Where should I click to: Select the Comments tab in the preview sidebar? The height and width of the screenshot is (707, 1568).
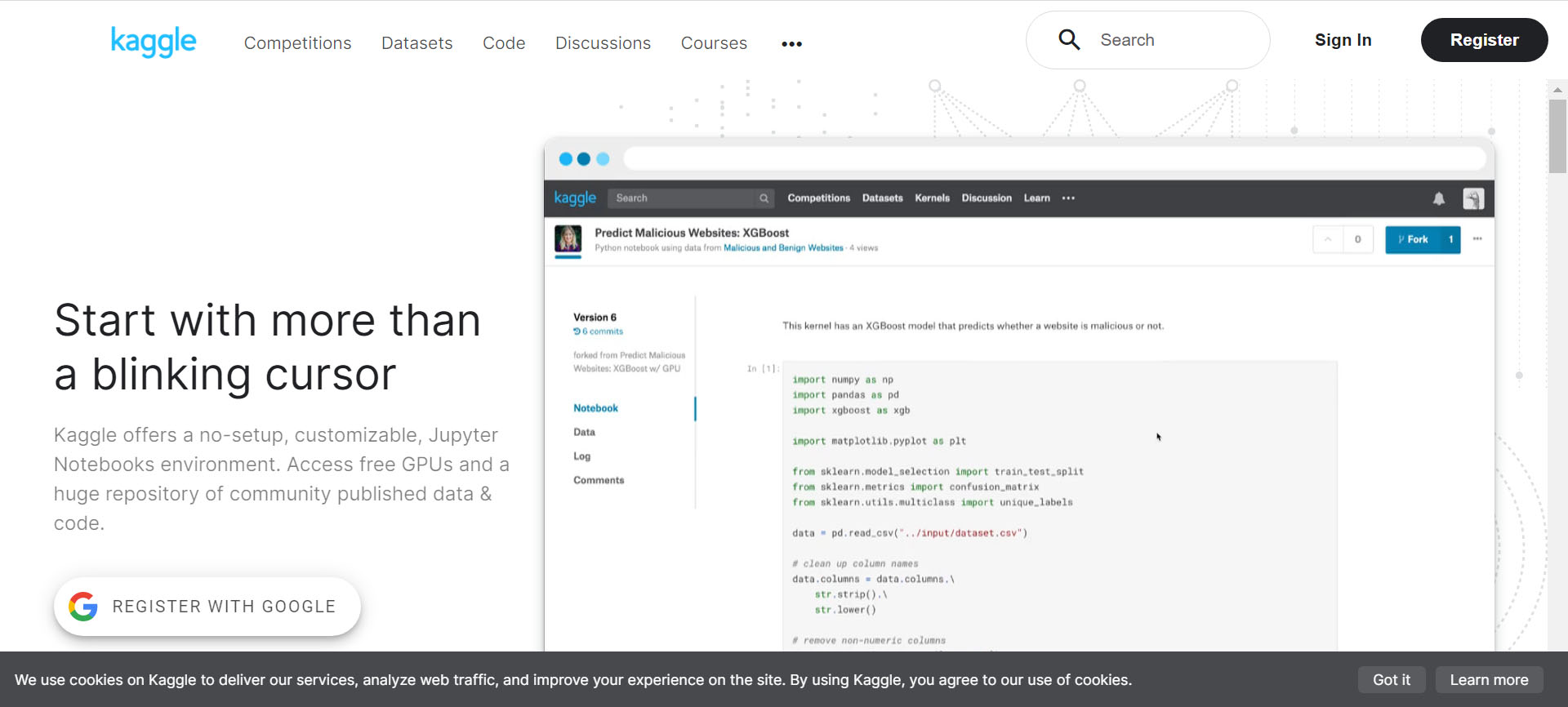click(599, 480)
